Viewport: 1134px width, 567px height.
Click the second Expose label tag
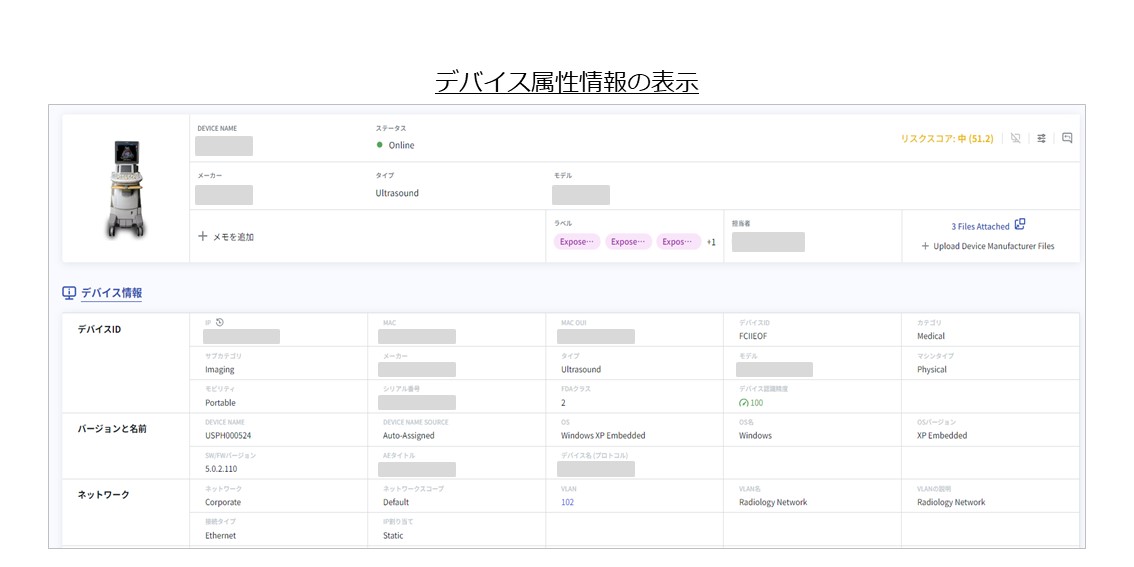[628, 242]
